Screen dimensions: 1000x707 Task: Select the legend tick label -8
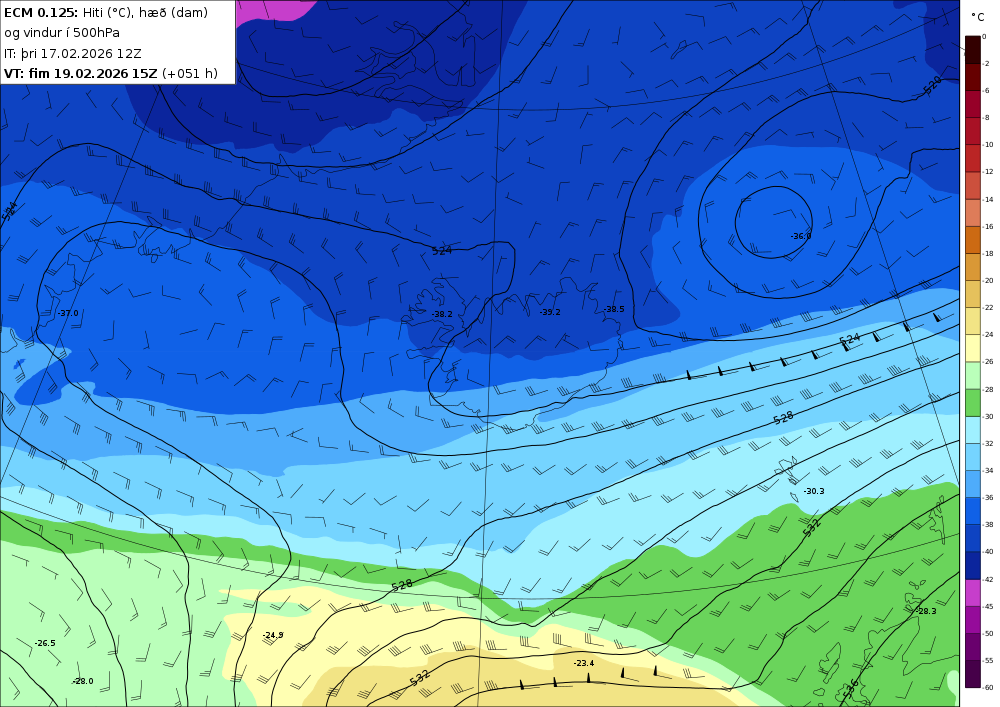click(x=986, y=118)
